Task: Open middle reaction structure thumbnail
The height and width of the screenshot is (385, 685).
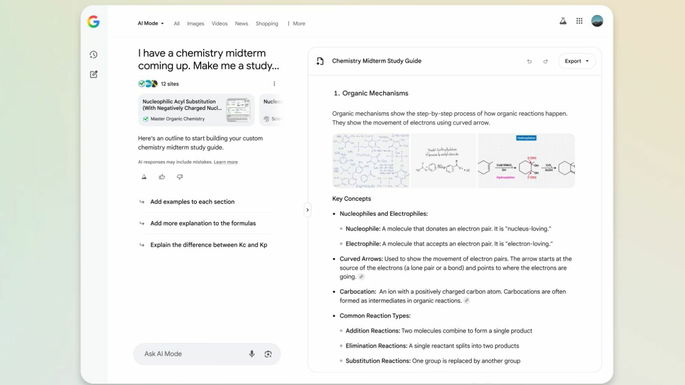Action: (443, 161)
